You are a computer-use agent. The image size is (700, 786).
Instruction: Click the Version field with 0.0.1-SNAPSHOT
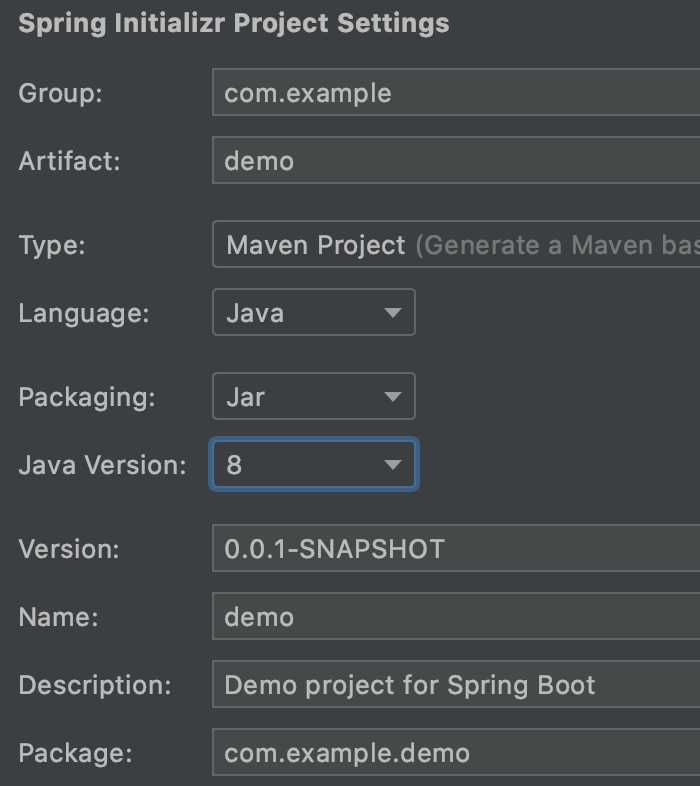(x=456, y=548)
